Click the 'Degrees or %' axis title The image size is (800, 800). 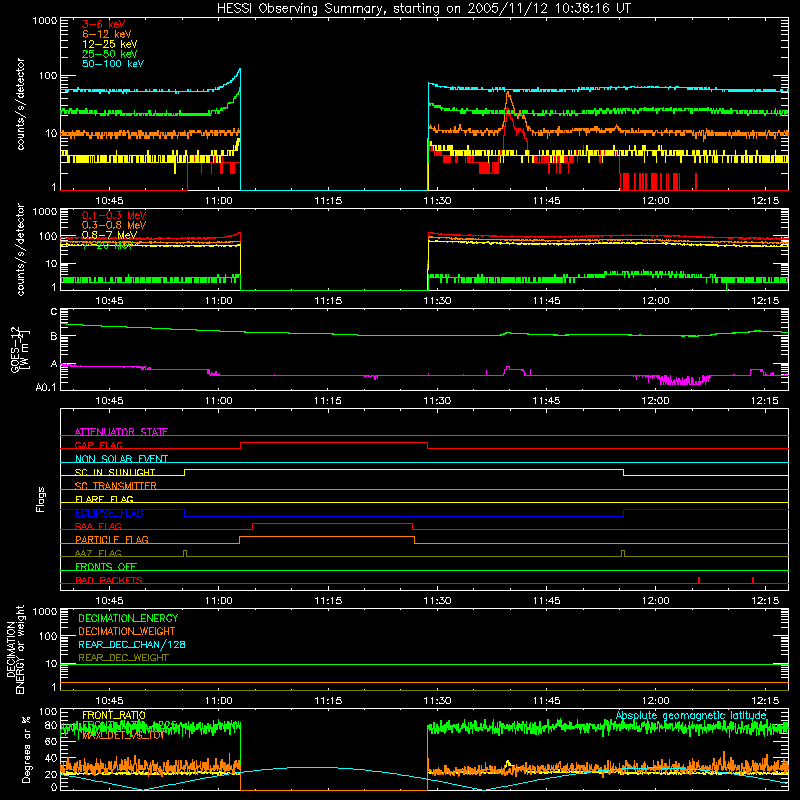coord(26,749)
